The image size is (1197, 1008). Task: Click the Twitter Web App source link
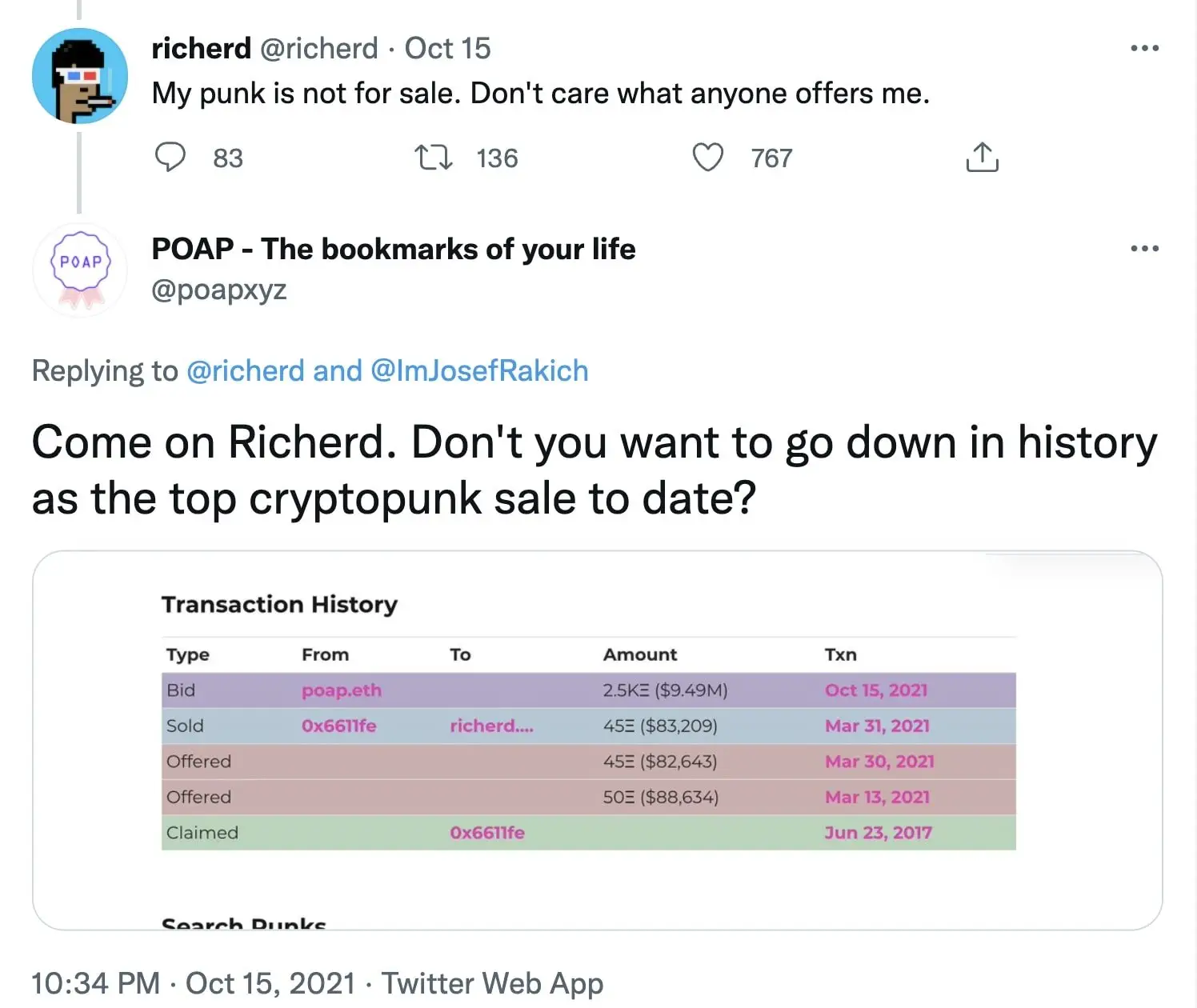pos(492,983)
